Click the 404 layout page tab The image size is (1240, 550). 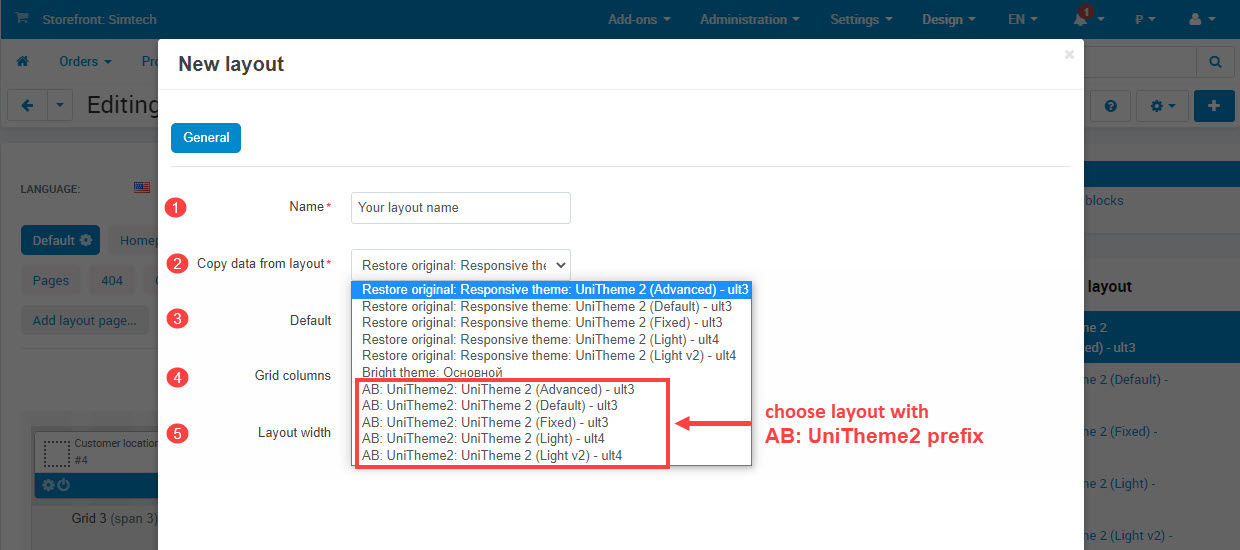[112, 280]
